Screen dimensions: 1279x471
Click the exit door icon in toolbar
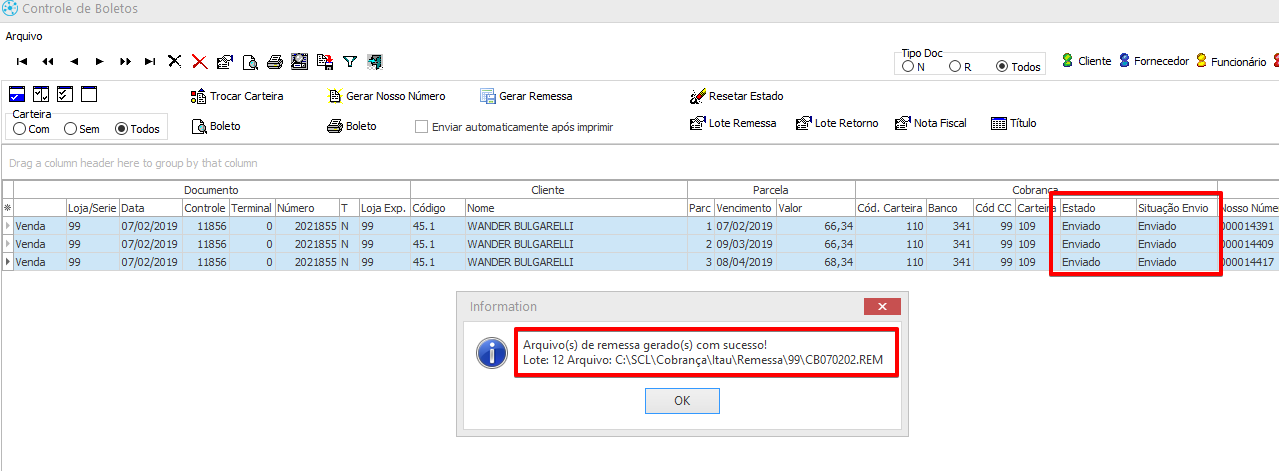[374, 62]
